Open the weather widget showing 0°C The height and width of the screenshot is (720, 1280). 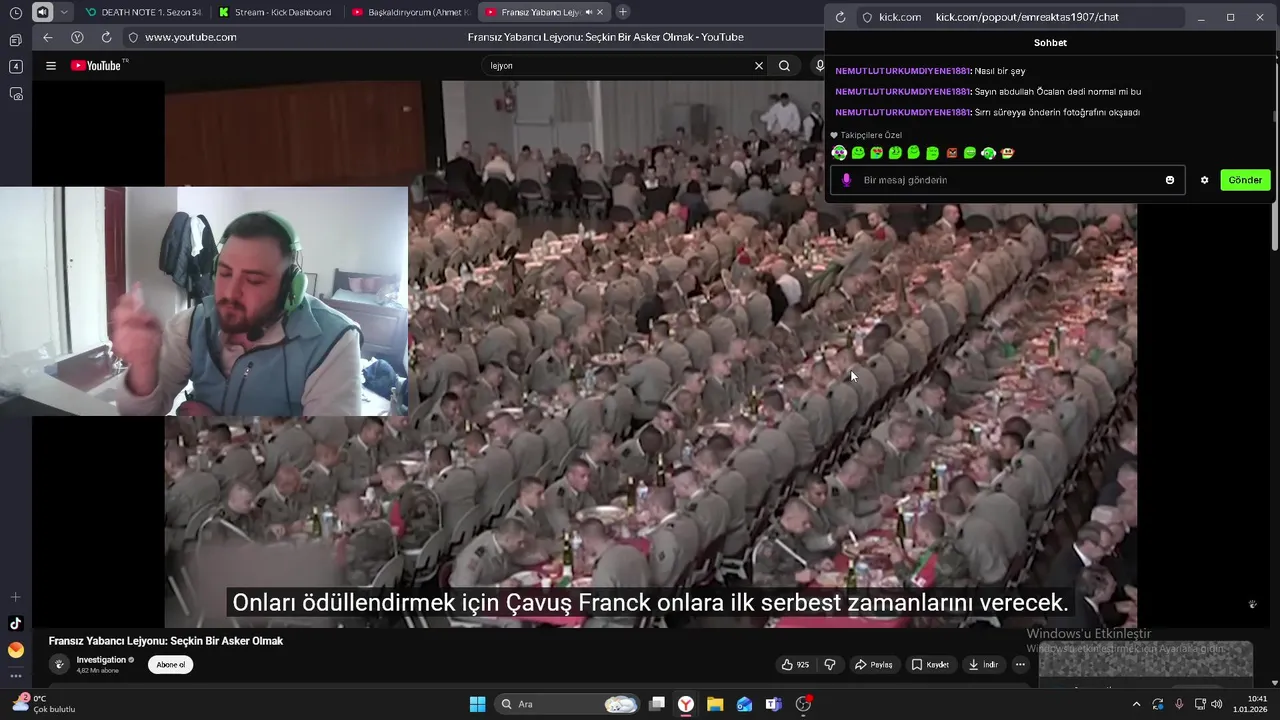pos(42,704)
